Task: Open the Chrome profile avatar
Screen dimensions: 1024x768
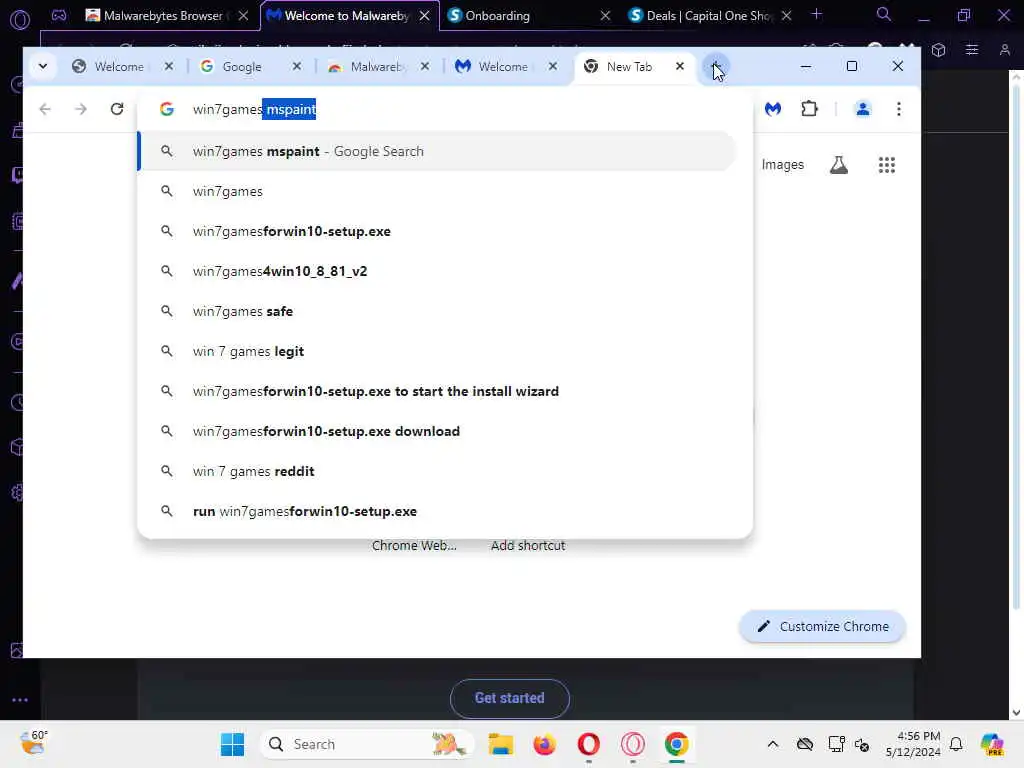Action: click(863, 109)
